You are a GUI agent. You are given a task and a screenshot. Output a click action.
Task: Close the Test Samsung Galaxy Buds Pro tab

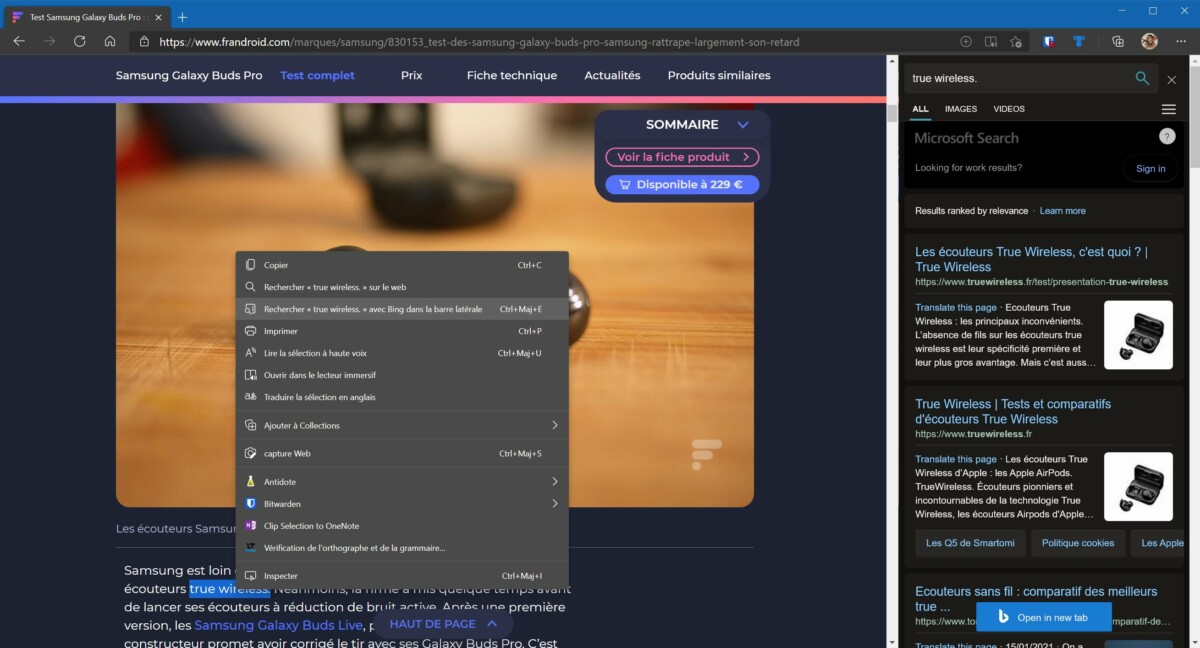point(158,17)
